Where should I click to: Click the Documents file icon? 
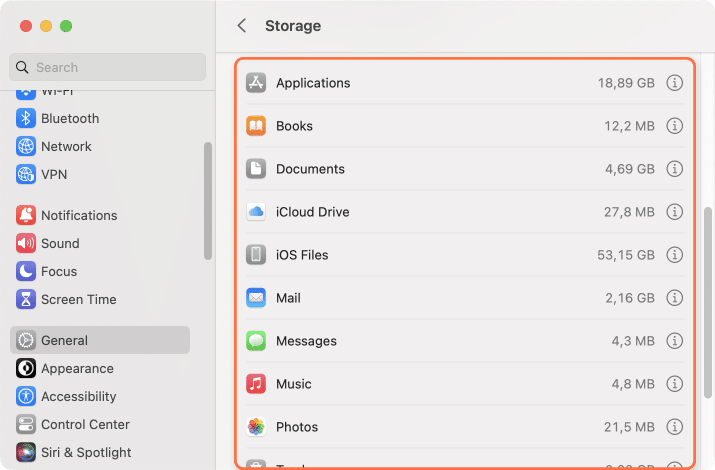pos(256,169)
